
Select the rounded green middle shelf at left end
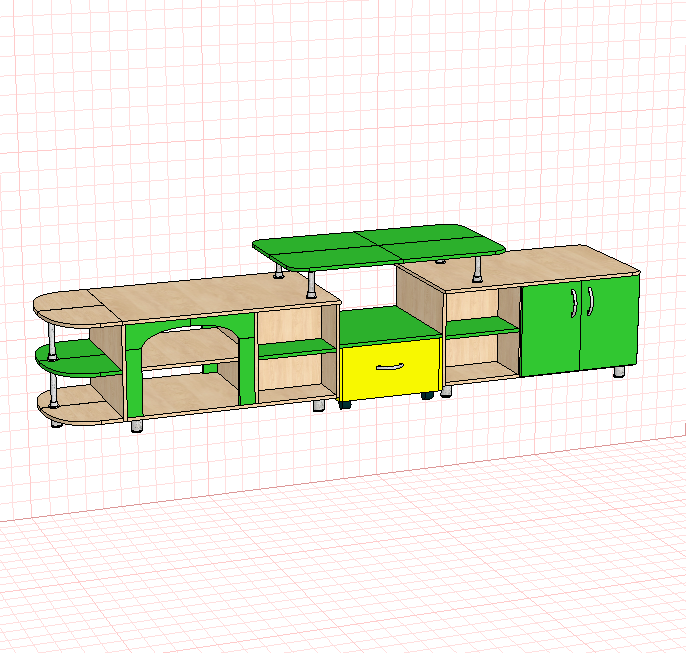(79, 359)
